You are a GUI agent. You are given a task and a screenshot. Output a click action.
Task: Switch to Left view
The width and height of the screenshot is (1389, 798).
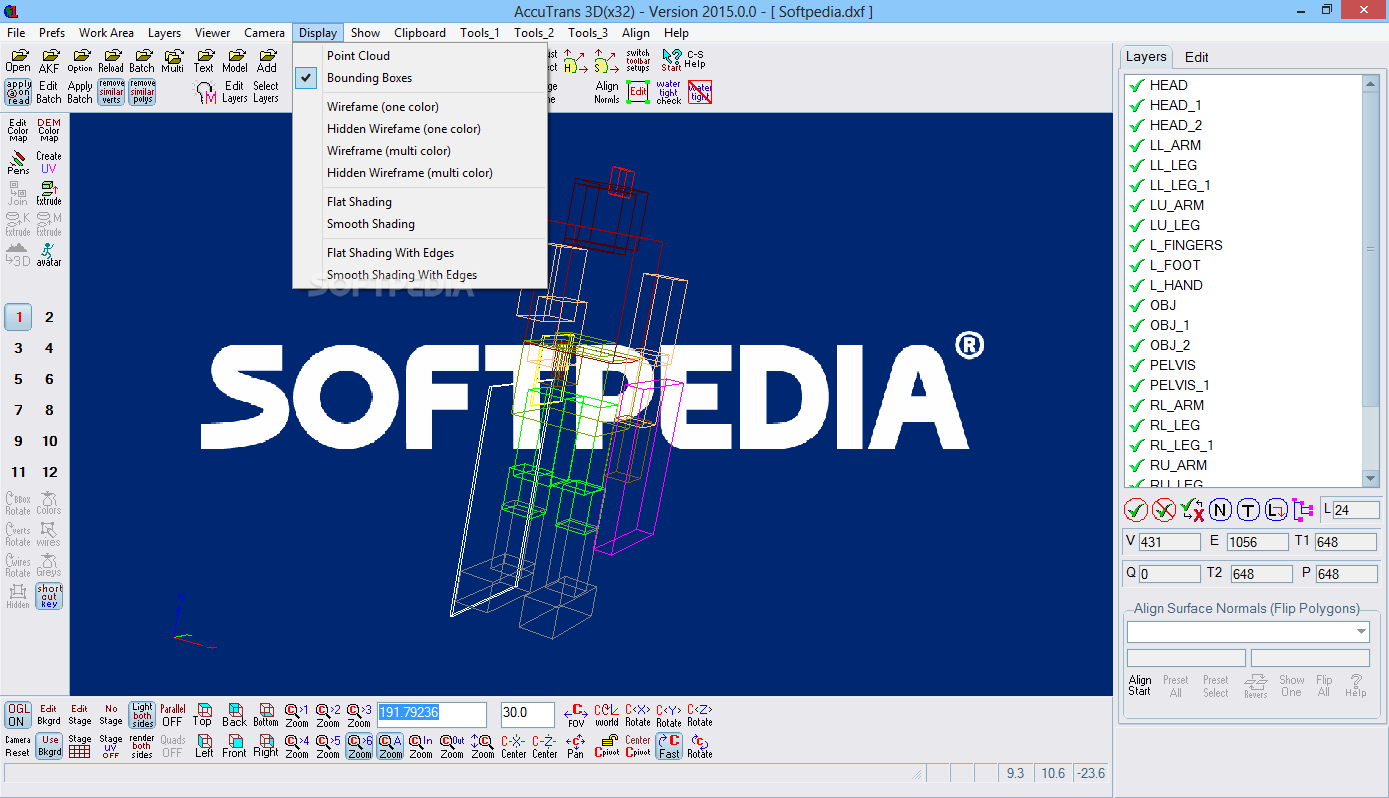click(203, 746)
